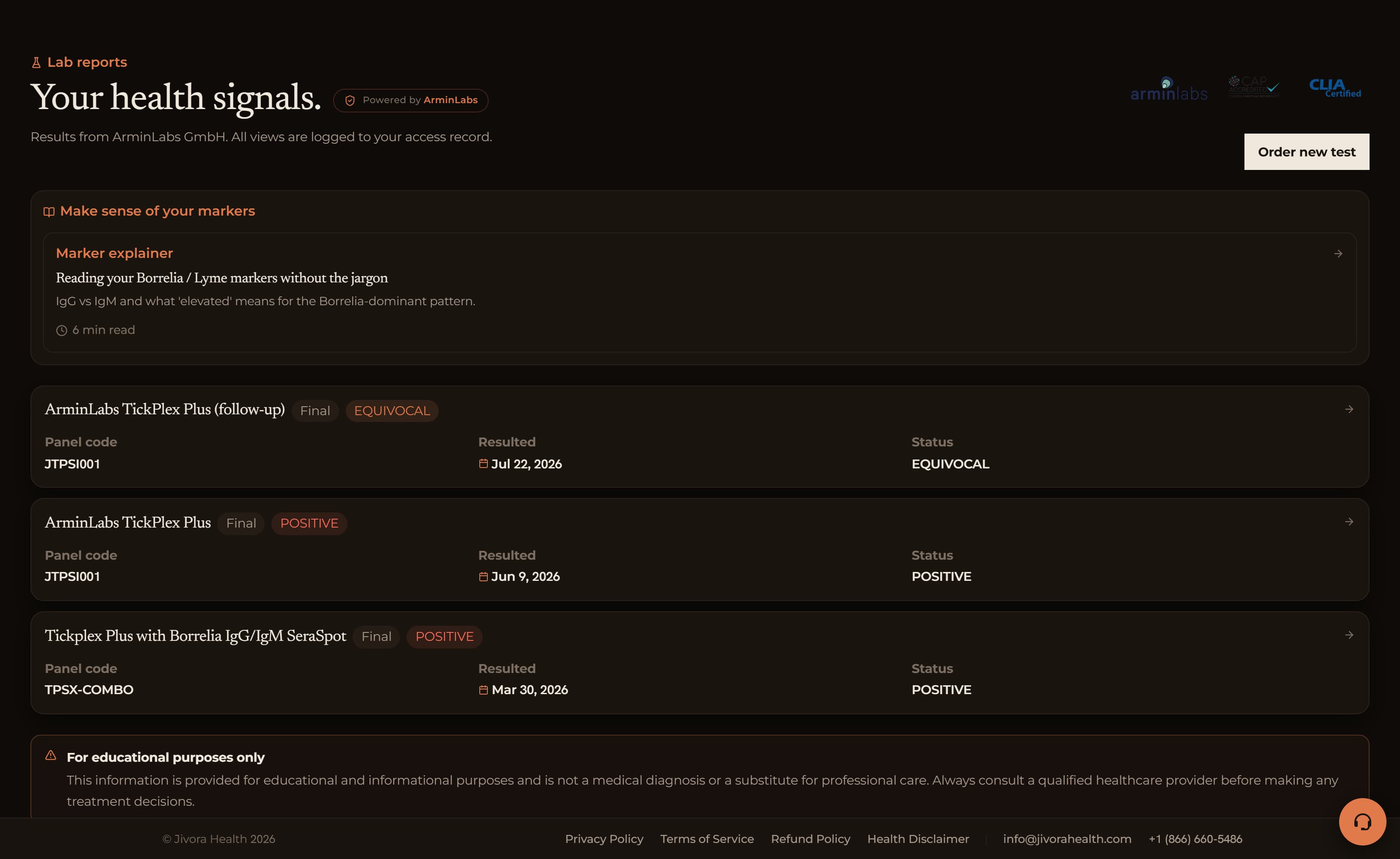Open the Privacy Policy link
The width and height of the screenshot is (1400, 859).
pyautogui.click(x=604, y=839)
